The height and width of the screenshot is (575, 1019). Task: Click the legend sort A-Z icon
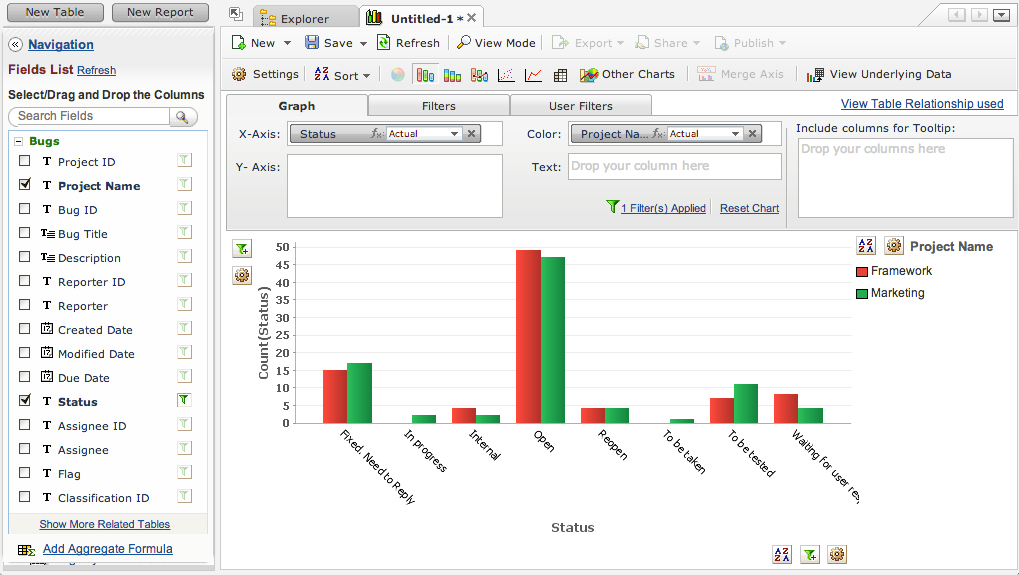coord(866,246)
